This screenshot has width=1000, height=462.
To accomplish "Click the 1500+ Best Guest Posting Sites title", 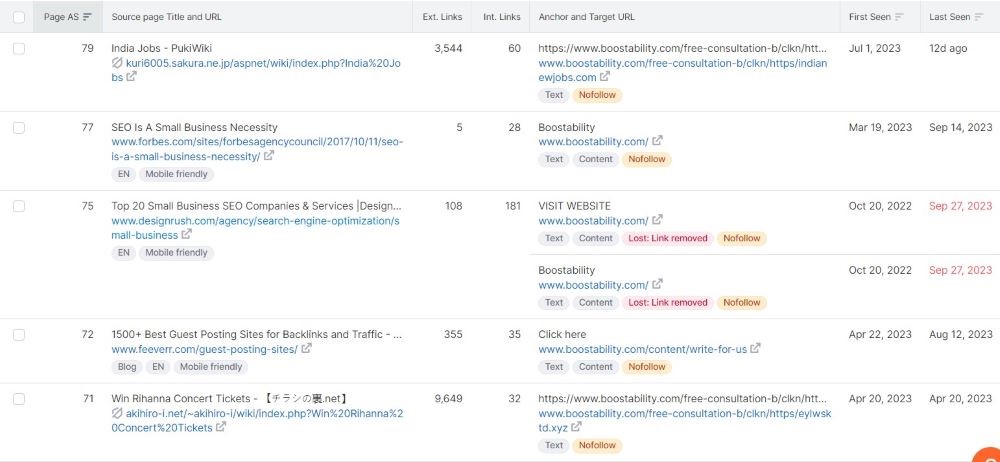I will point(256,334).
